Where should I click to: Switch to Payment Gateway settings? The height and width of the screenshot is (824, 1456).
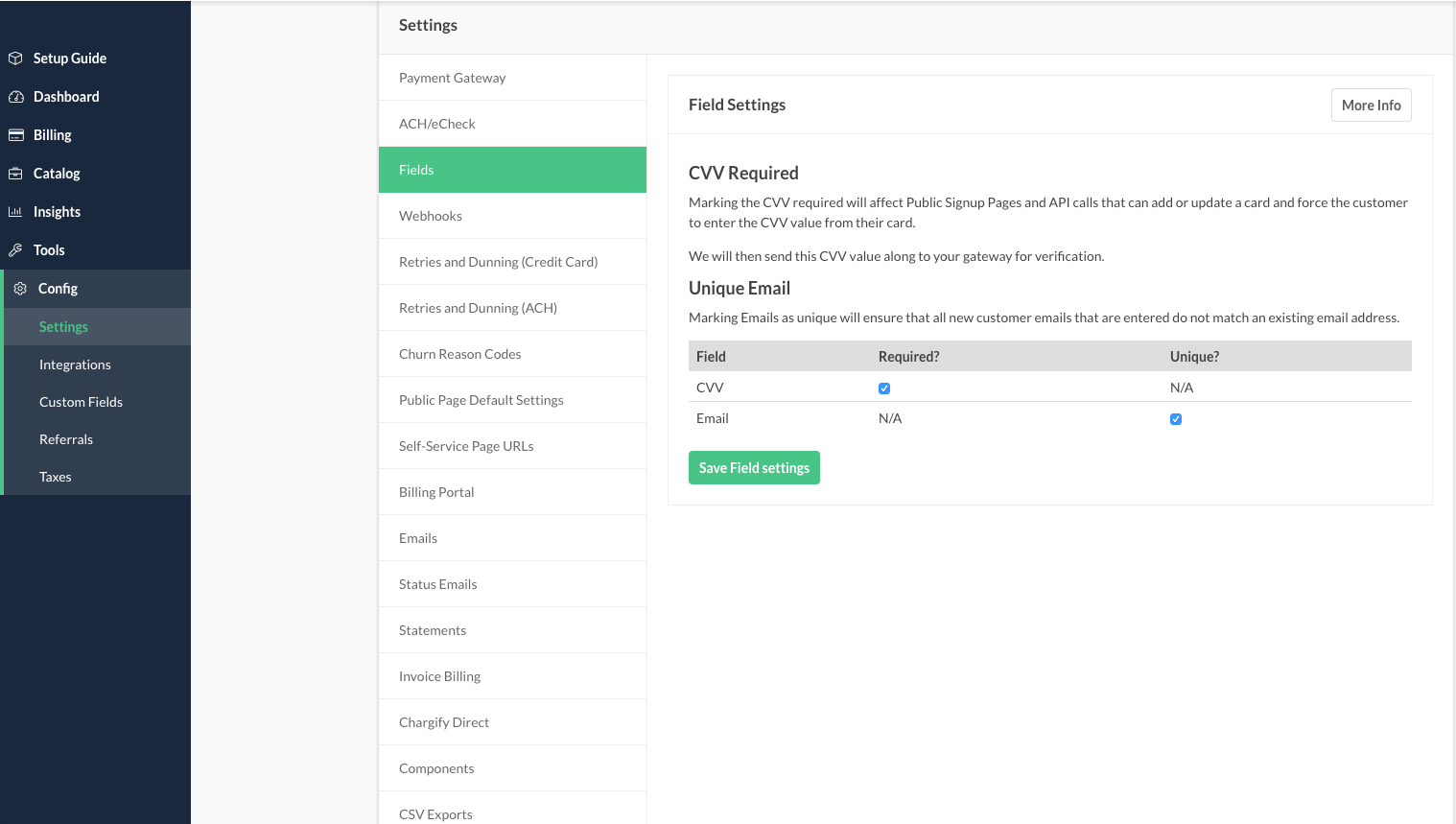452,78
